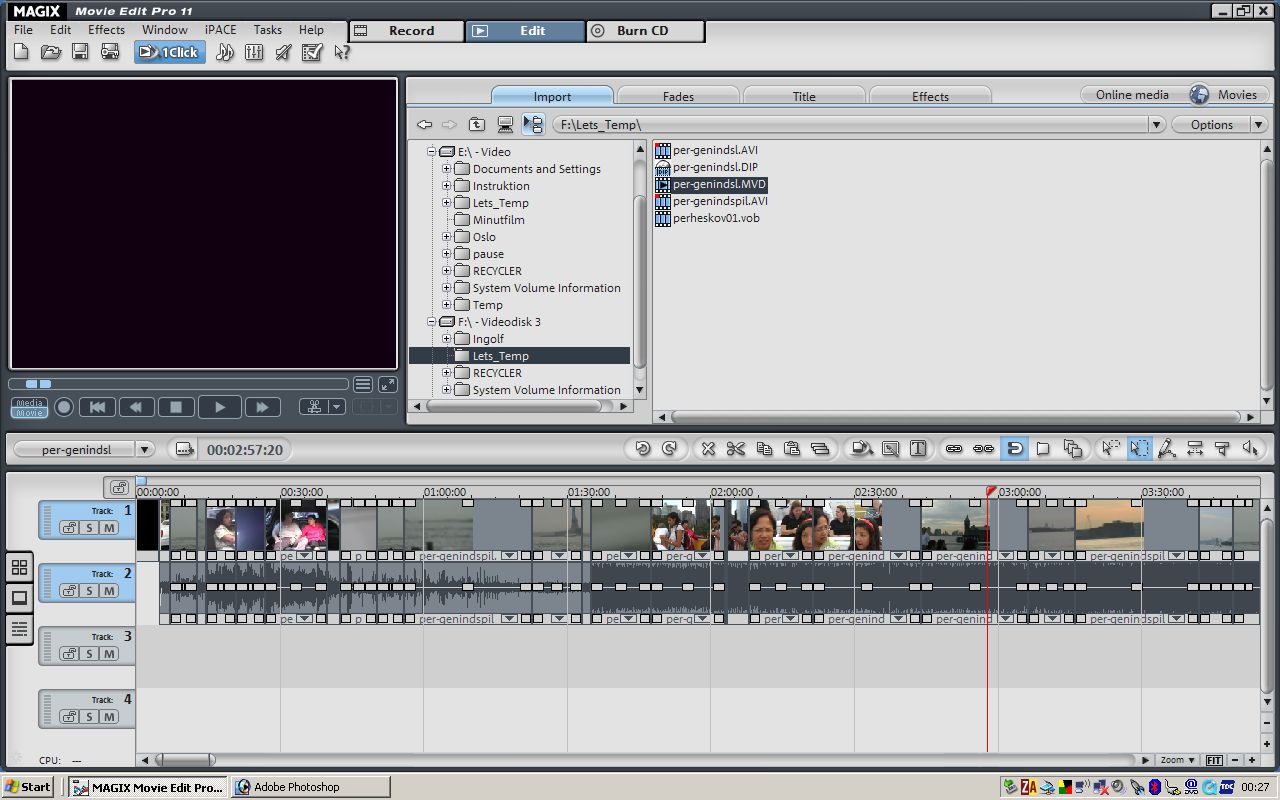Redo action in timeline toolbar
The width and height of the screenshot is (1280, 800).
(670, 449)
